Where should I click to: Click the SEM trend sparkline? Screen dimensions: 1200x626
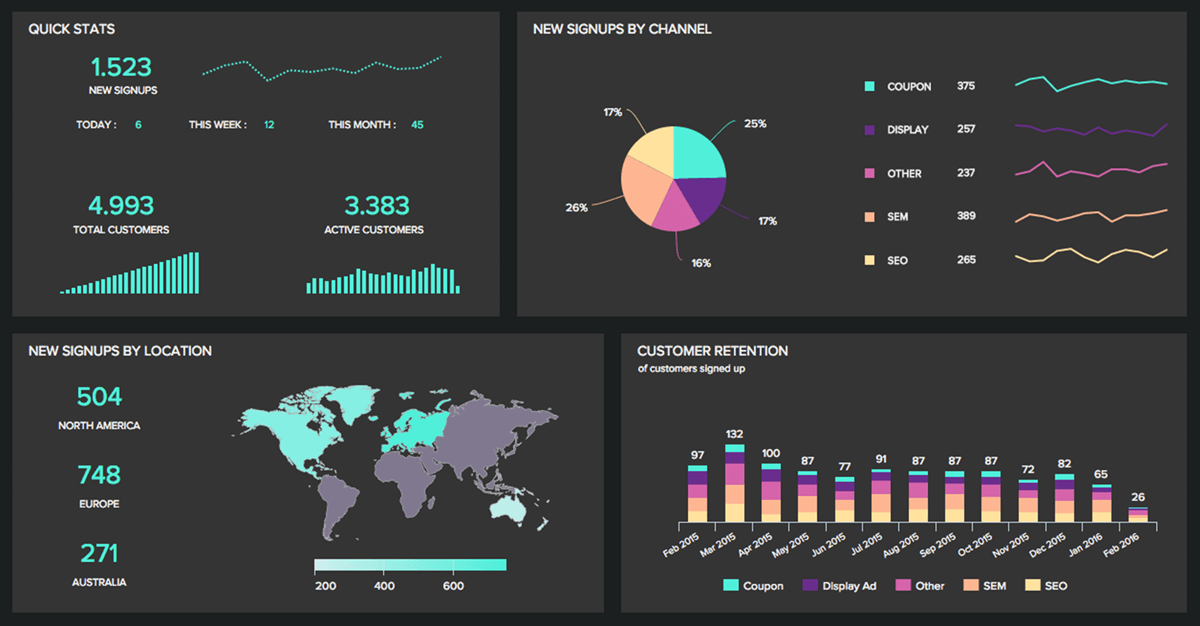click(x=1091, y=216)
